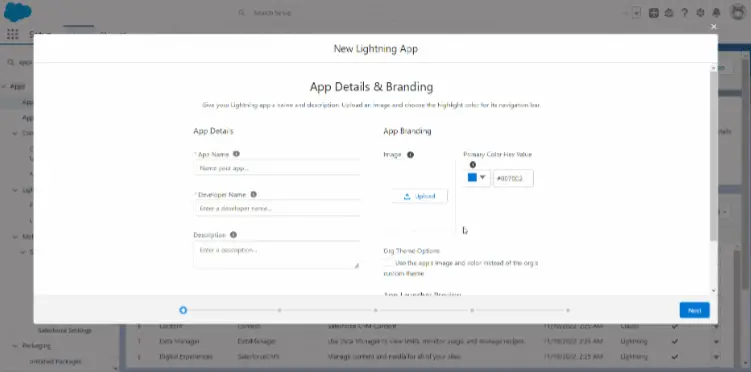Collapse the Packaging section in sidebar
This screenshot has width=751, height=372.
(x=15, y=345)
